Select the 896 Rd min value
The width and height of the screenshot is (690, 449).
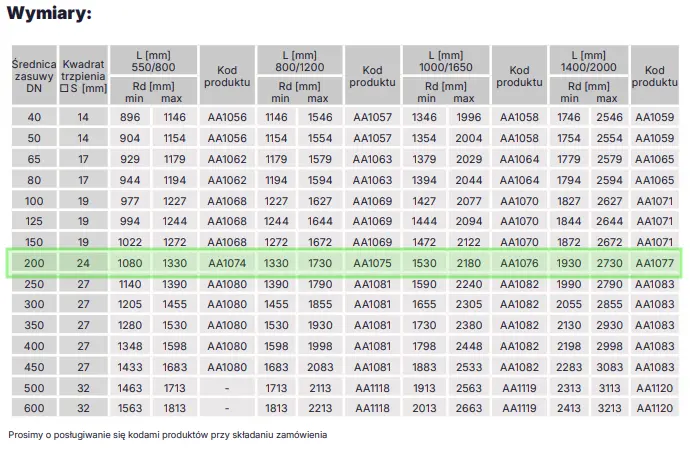pos(130,117)
